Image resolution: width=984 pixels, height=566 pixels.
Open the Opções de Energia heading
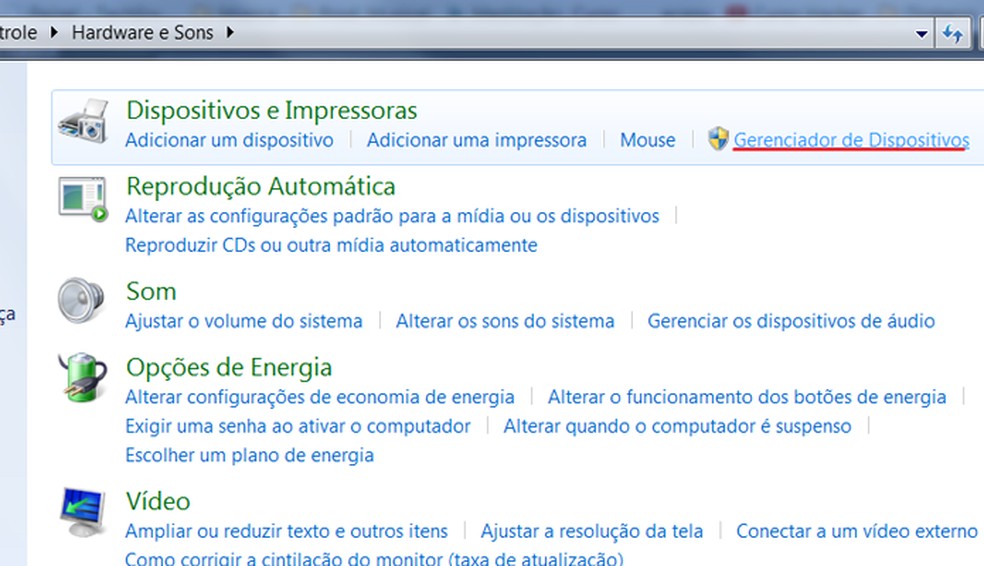(x=229, y=368)
